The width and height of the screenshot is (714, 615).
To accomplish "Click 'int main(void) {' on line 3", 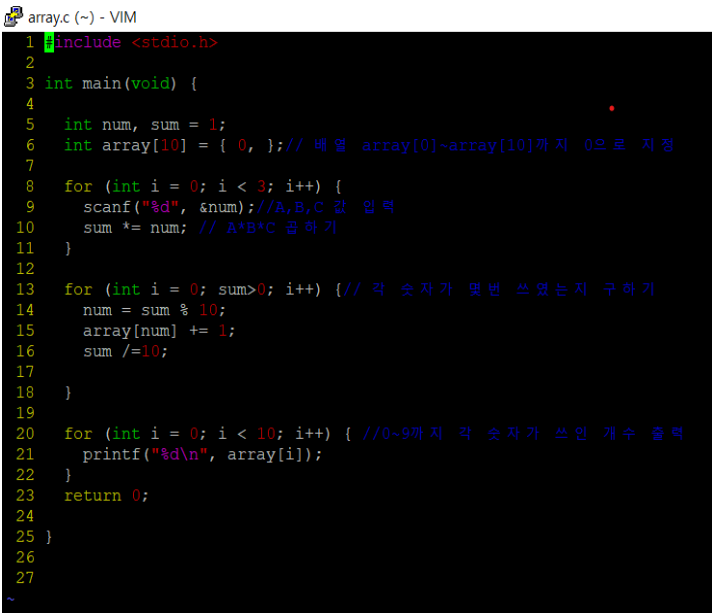I will click(x=121, y=83).
